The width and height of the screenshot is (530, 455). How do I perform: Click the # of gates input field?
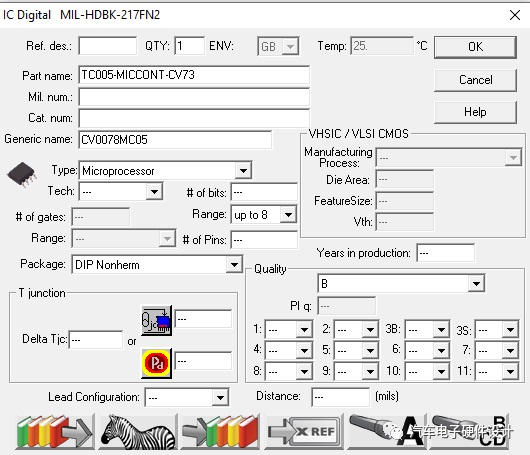pyautogui.click(x=101, y=217)
